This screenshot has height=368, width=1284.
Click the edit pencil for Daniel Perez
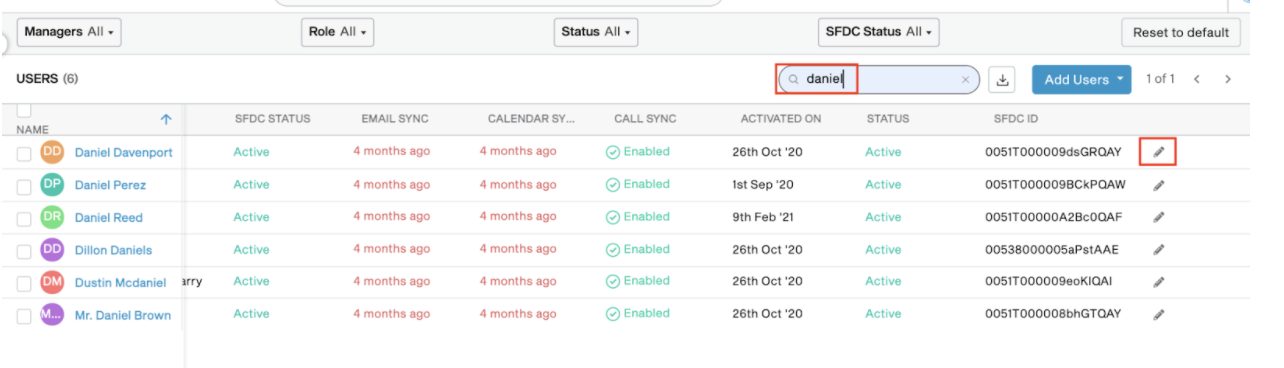[x=1159, y=185]
